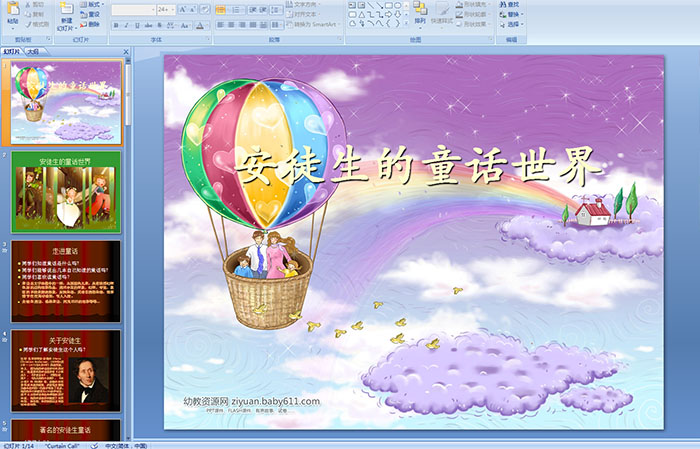The image size is (700, 449).
Task: Click the Copy (复制) command
Action: tap(35, 14)
